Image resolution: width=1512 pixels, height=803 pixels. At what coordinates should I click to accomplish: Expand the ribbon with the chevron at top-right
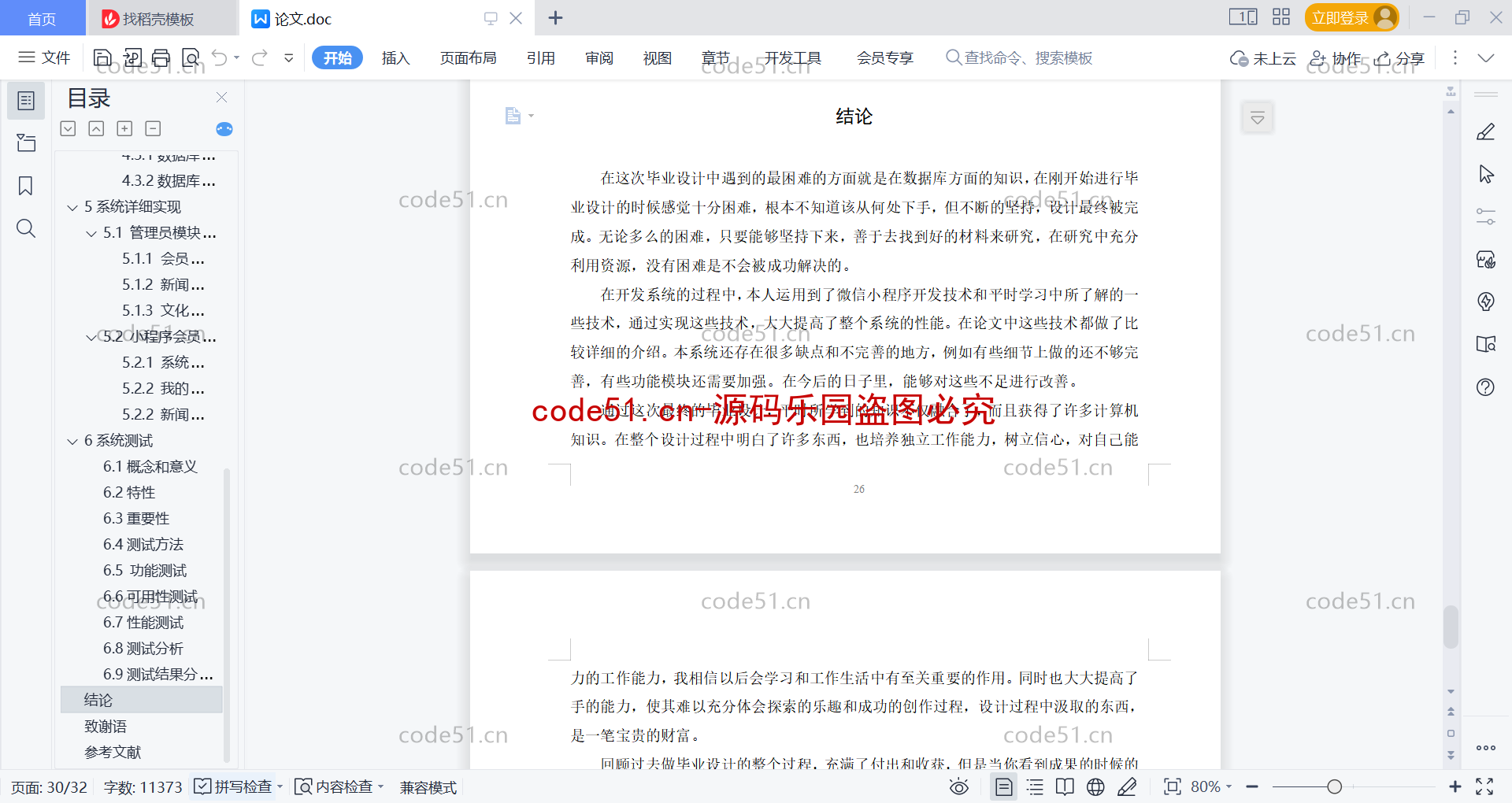pyautogui.click(x=1486, y=57)
